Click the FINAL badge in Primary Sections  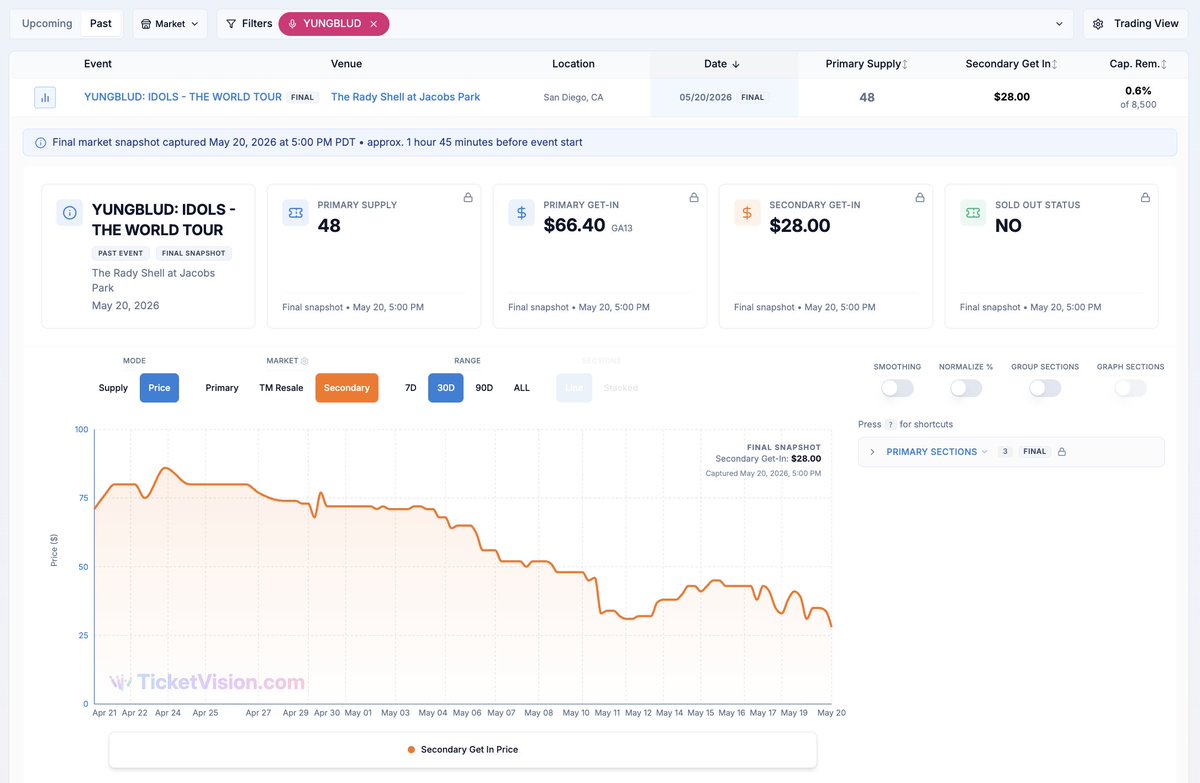(x=1035, y=452)
